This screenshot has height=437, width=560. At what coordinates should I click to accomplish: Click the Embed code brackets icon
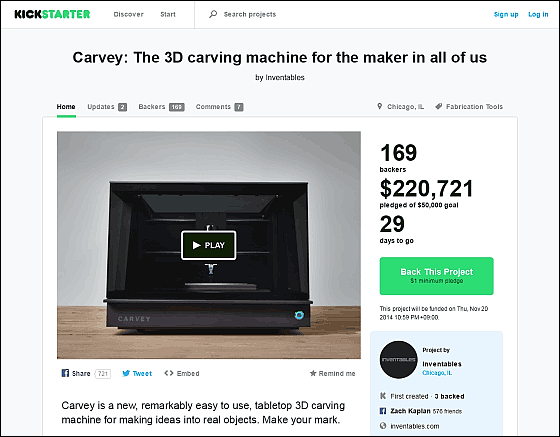click(x=169, y=373)
